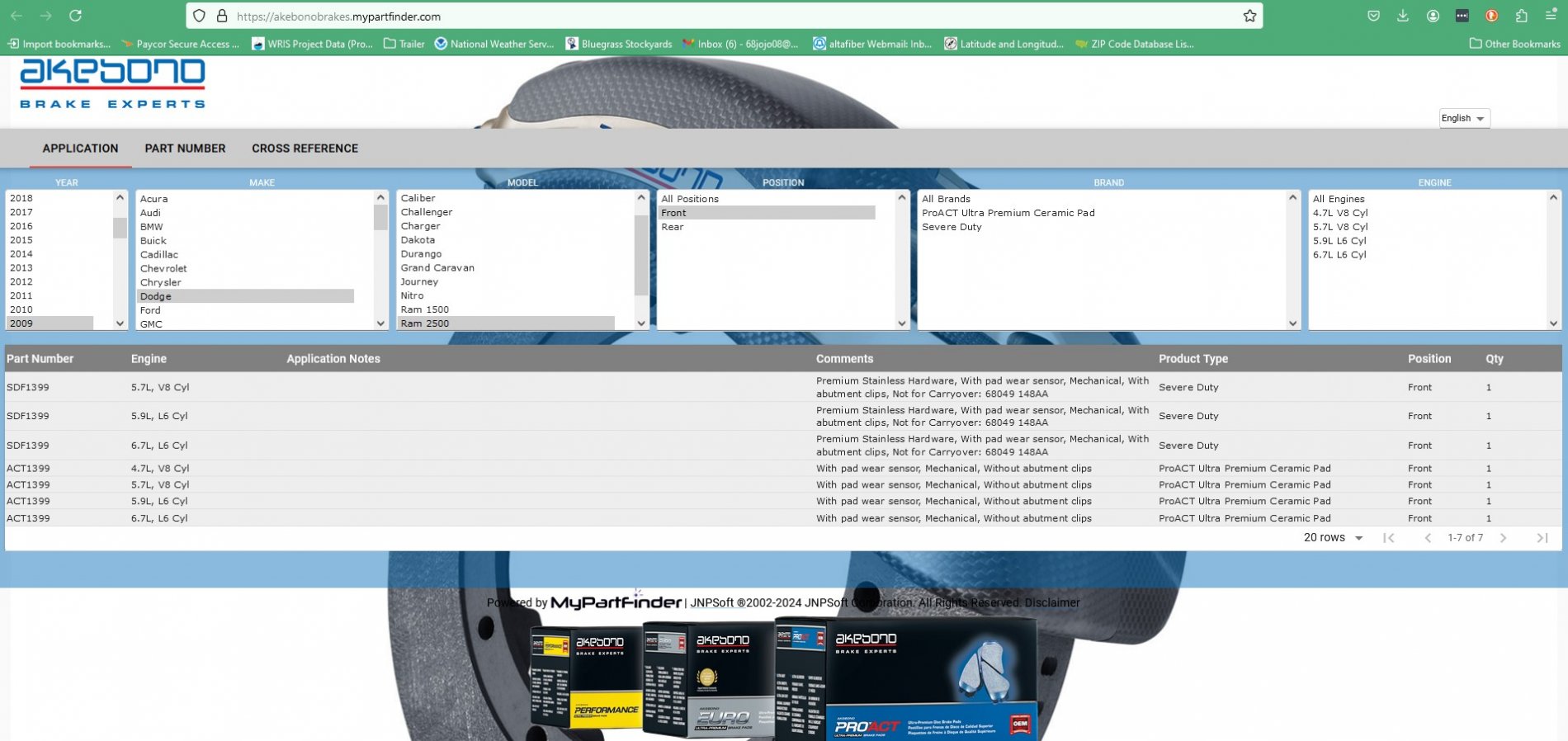Viewport: 1568px width, 741px height.
Task: Open the MyPartFinder footer logo link
Action: [x=616, y=602]
